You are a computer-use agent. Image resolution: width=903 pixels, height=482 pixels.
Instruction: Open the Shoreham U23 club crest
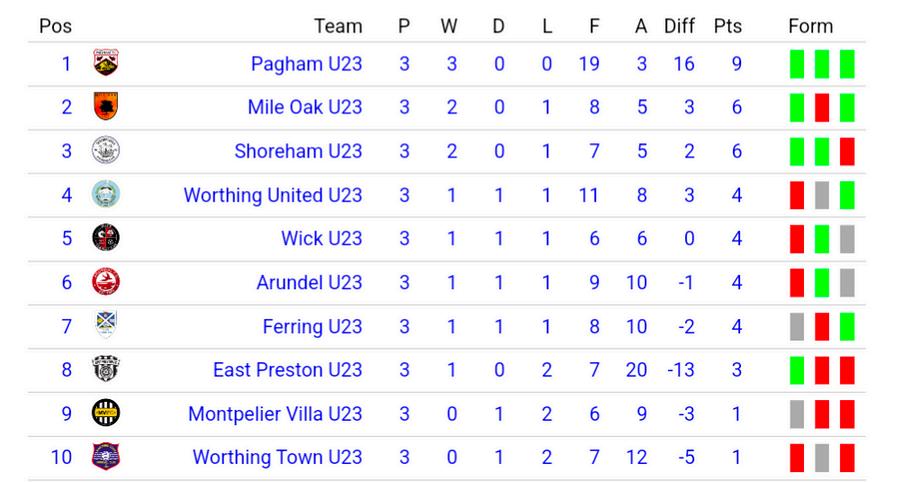click(106, 150)
